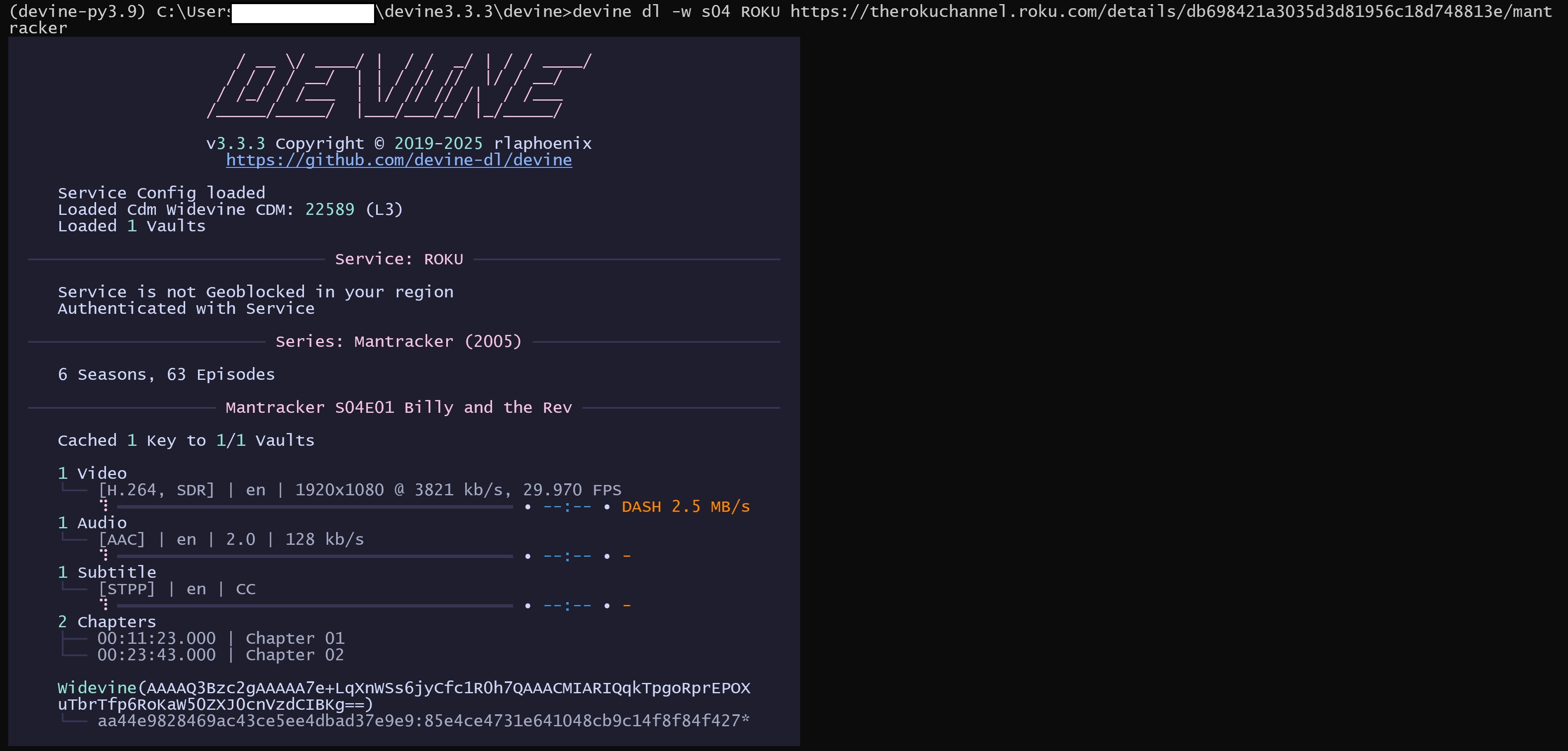The width and height of the screenshot is (1568, 751).
Task: Click the Service: ROKU section header
Action: (399, 259)
